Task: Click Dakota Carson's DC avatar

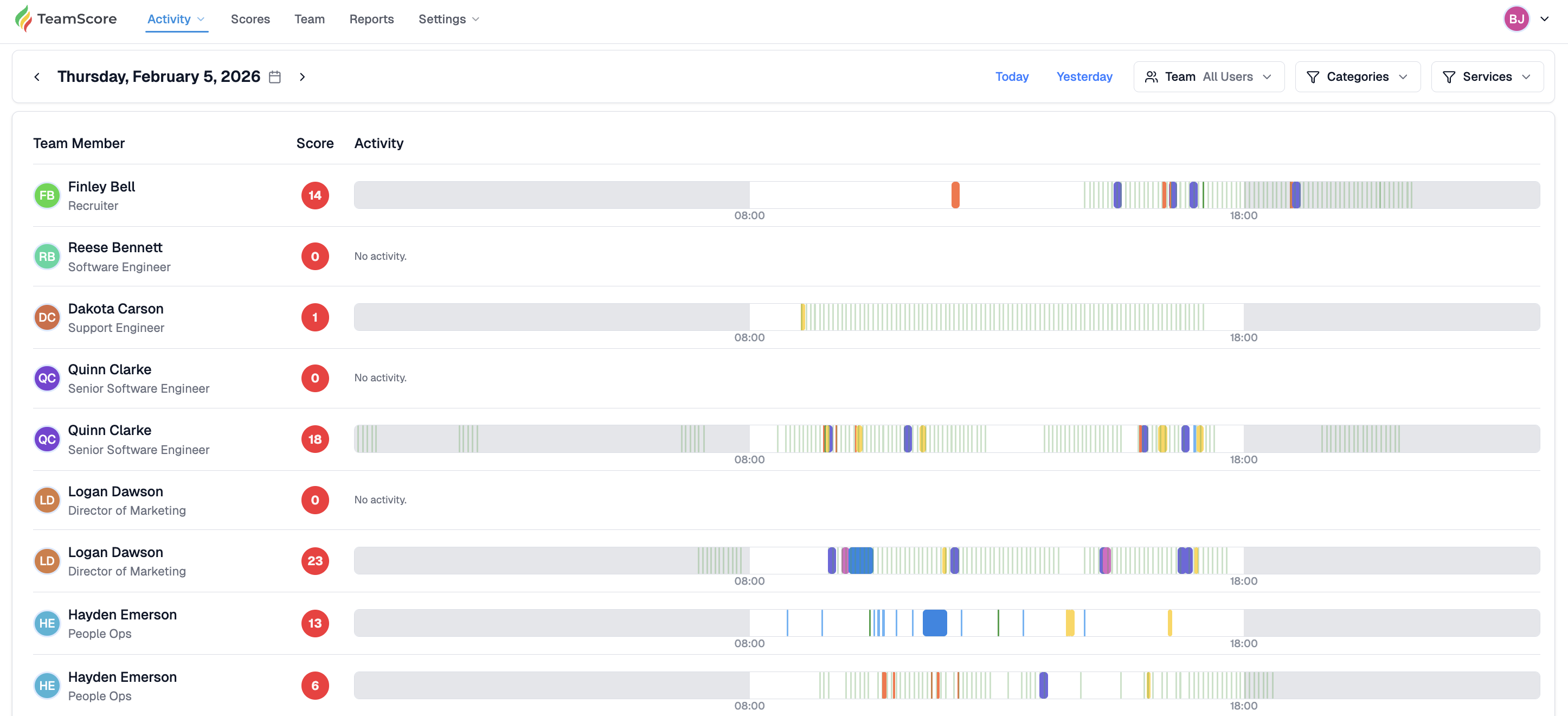Action: tap(47, 317)
